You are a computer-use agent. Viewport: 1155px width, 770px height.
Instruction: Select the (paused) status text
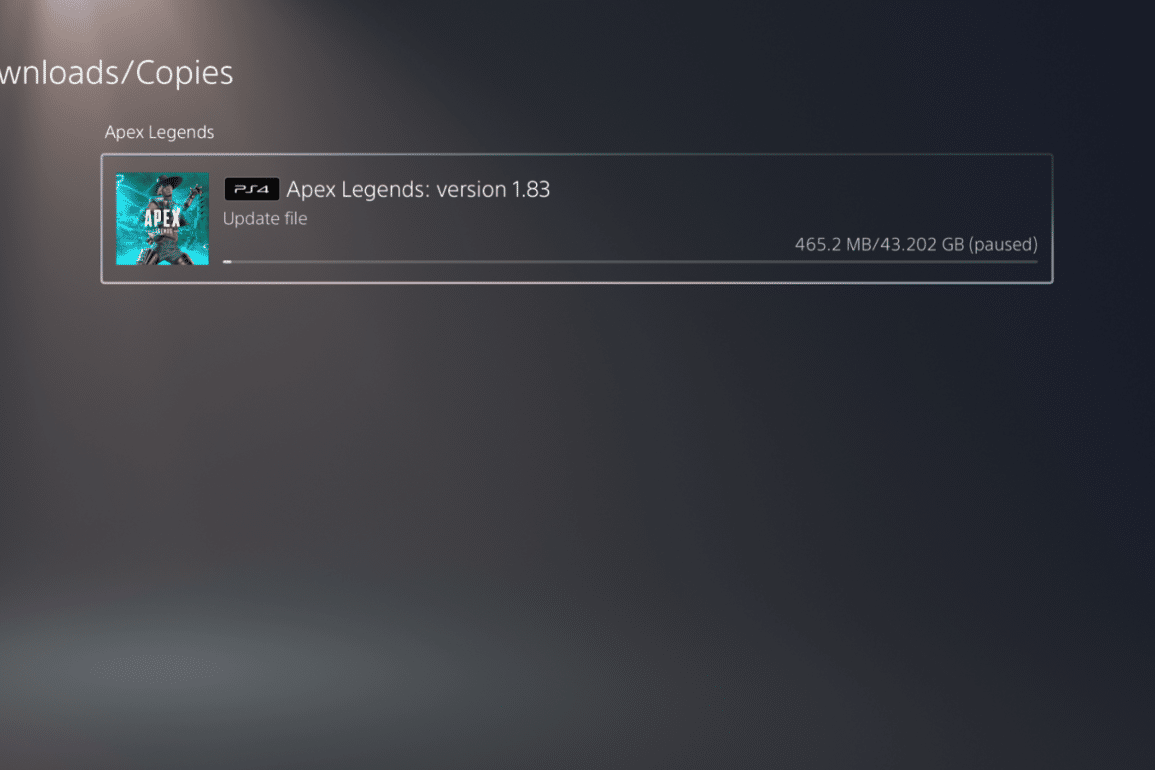pos(1003,244)
